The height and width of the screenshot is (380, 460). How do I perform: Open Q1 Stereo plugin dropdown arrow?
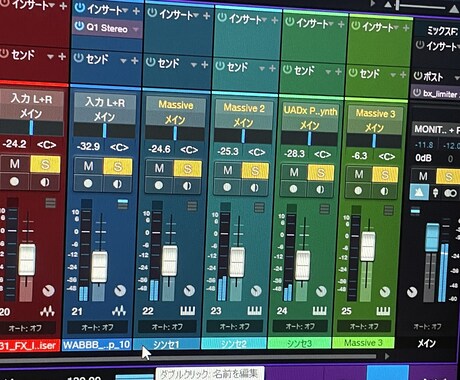coord(135,29)
